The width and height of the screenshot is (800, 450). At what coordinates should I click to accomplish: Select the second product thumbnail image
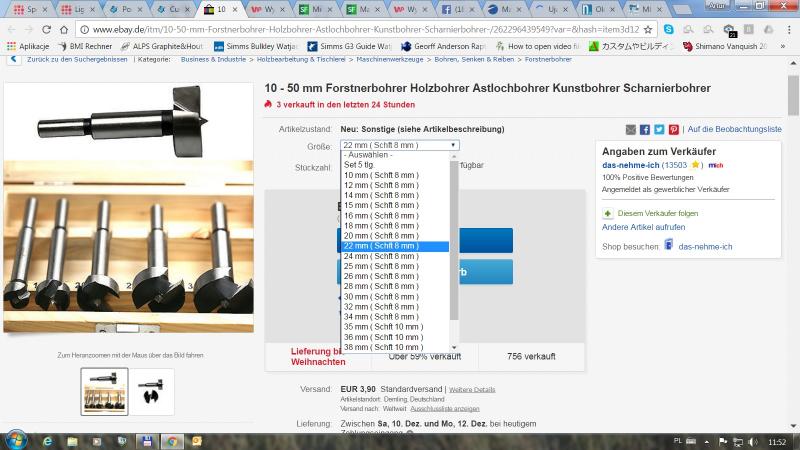[152, 391]
